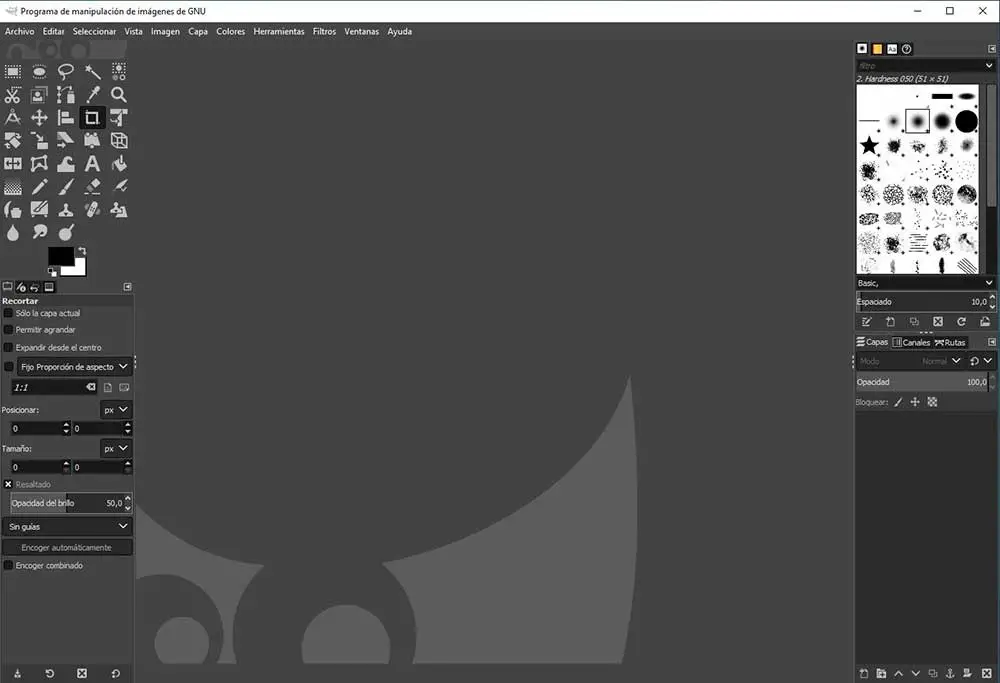Open the Filtros menu

[324, 31]
